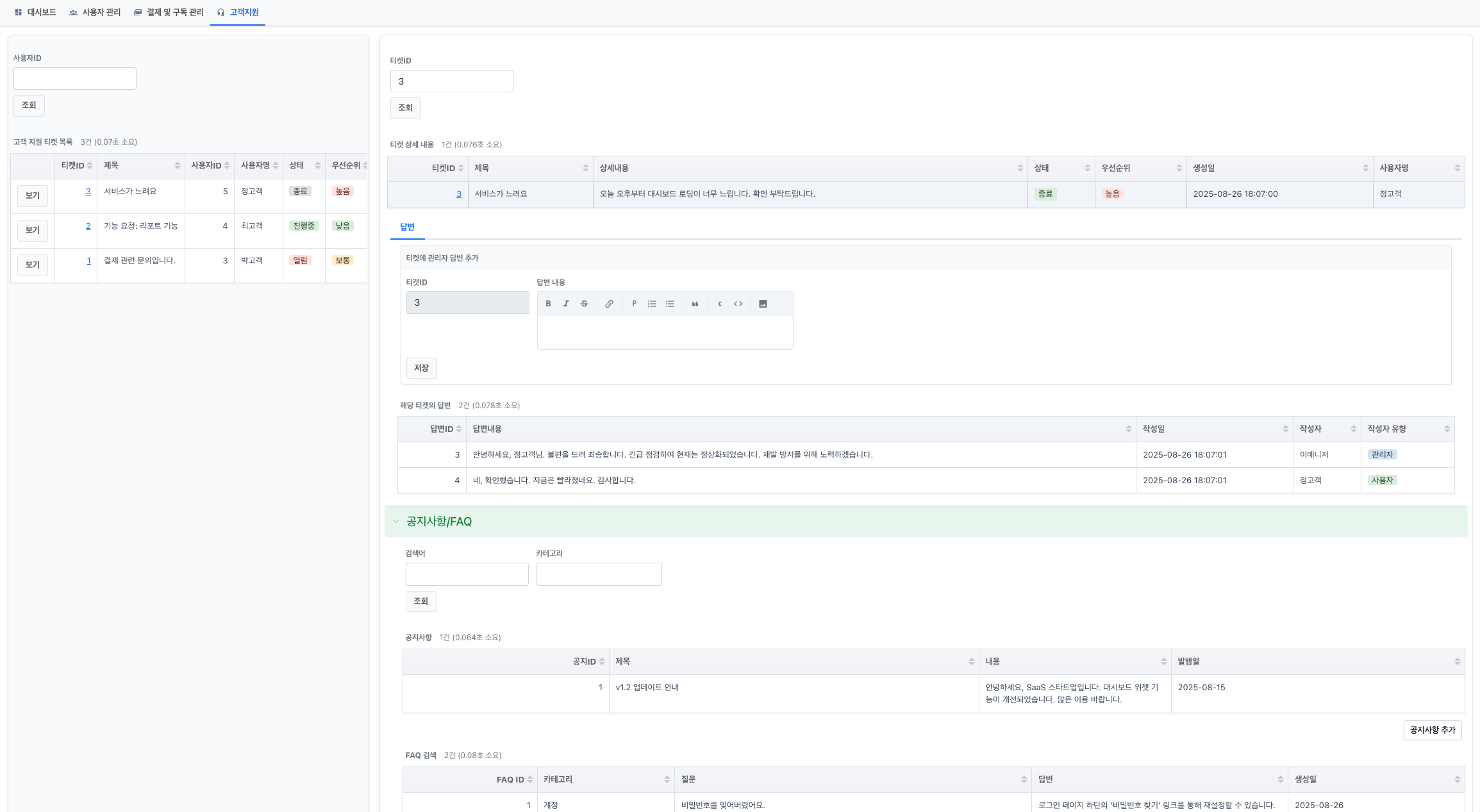Insert code block in reply editor
The width and height of the screenshot is (1480, 812).
coord(738,304)
